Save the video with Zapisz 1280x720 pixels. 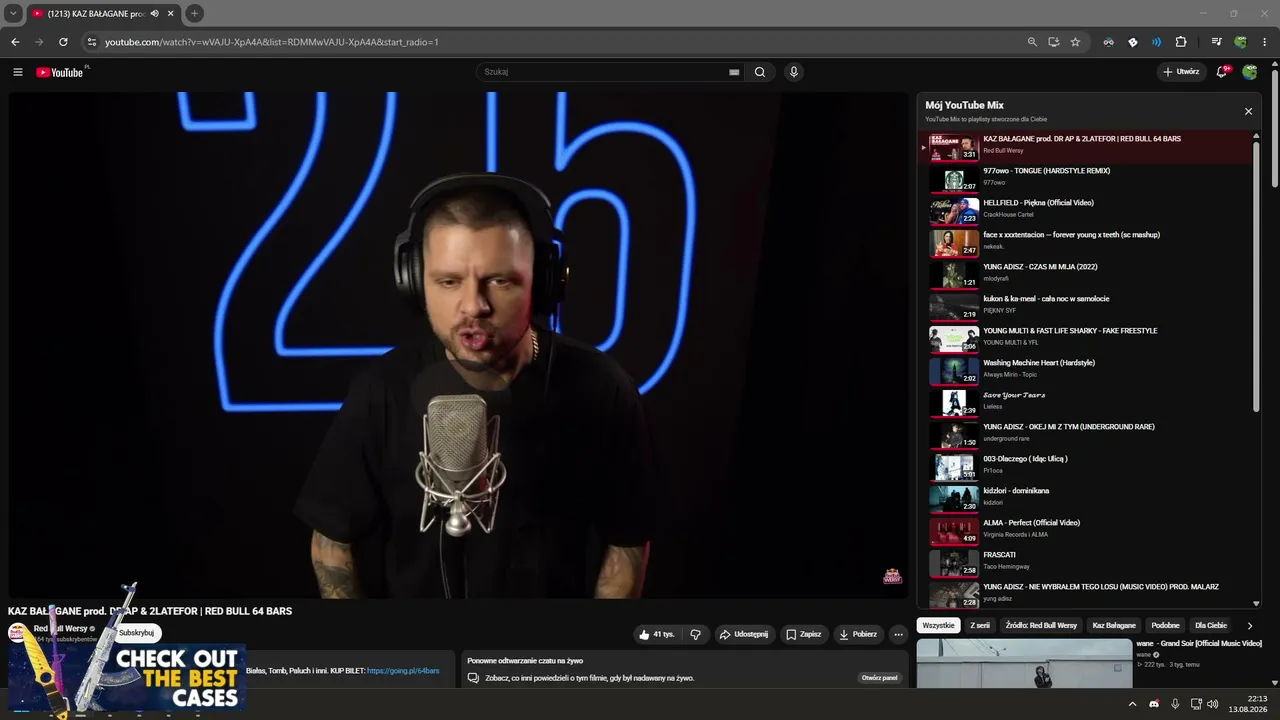(804, 634)
